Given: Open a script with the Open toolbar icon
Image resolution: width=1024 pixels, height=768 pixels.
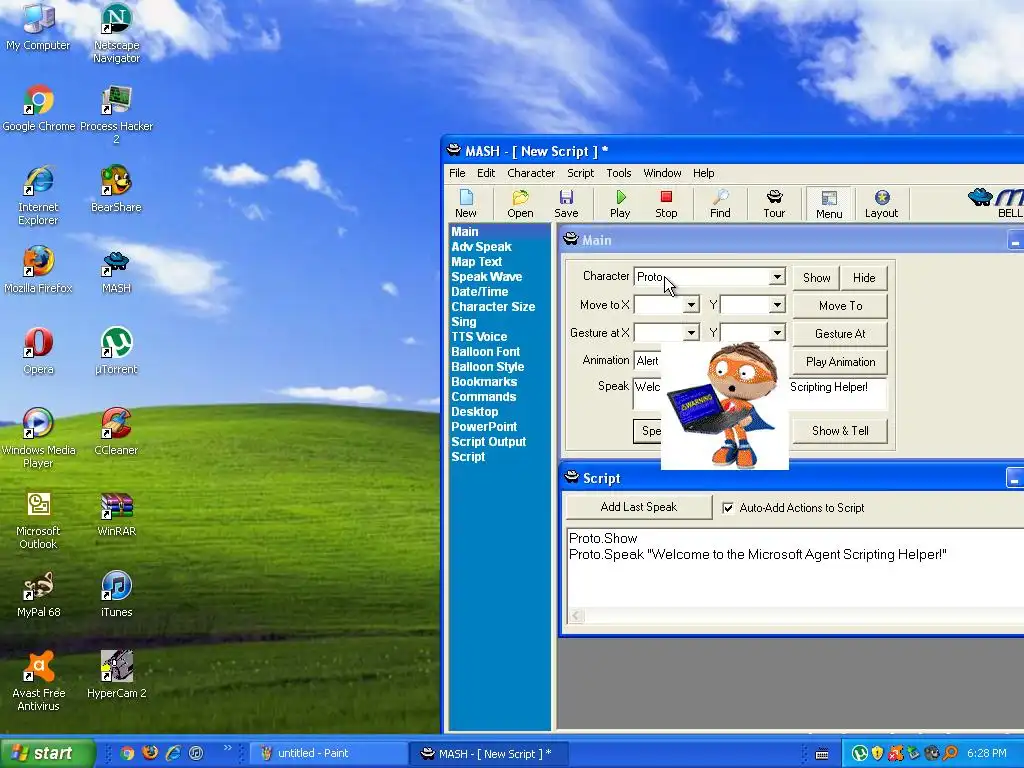Looking at the screenshot, I should (520, 204).
